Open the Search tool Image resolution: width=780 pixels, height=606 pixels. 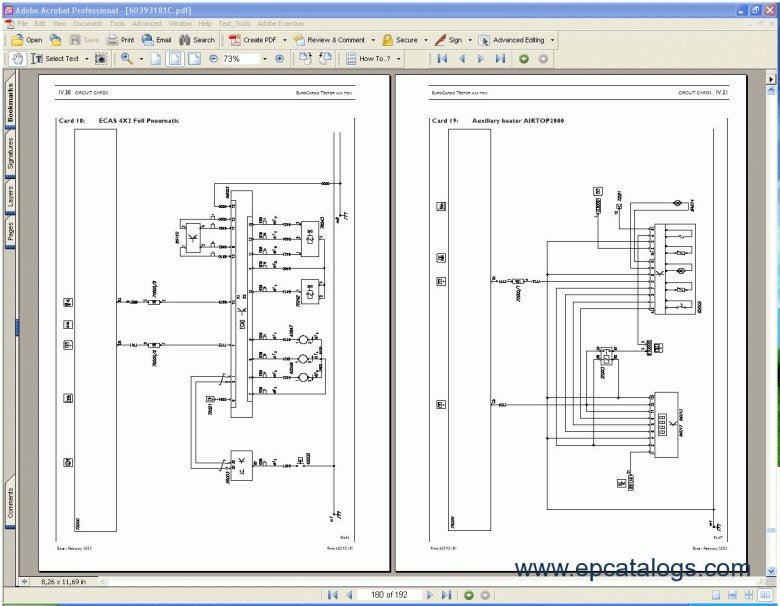tap(197, 40)
